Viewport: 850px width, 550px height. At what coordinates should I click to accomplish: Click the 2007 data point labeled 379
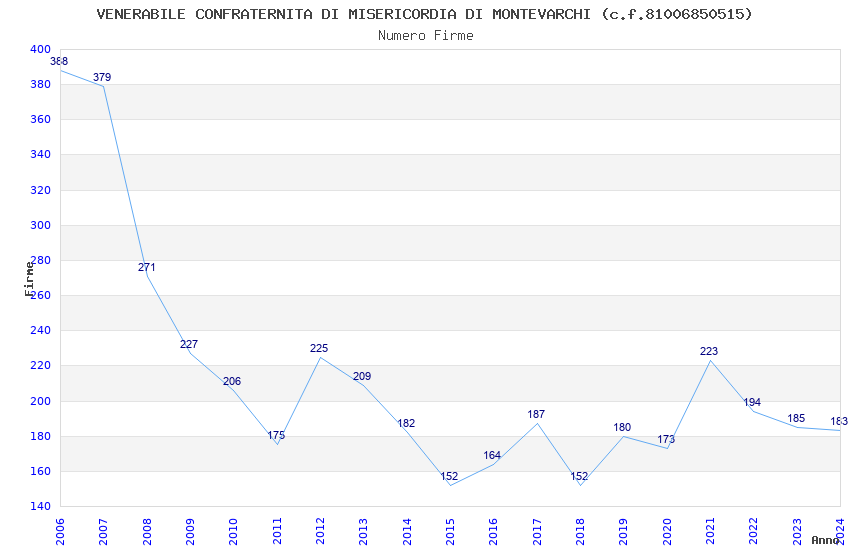(103, 86)
